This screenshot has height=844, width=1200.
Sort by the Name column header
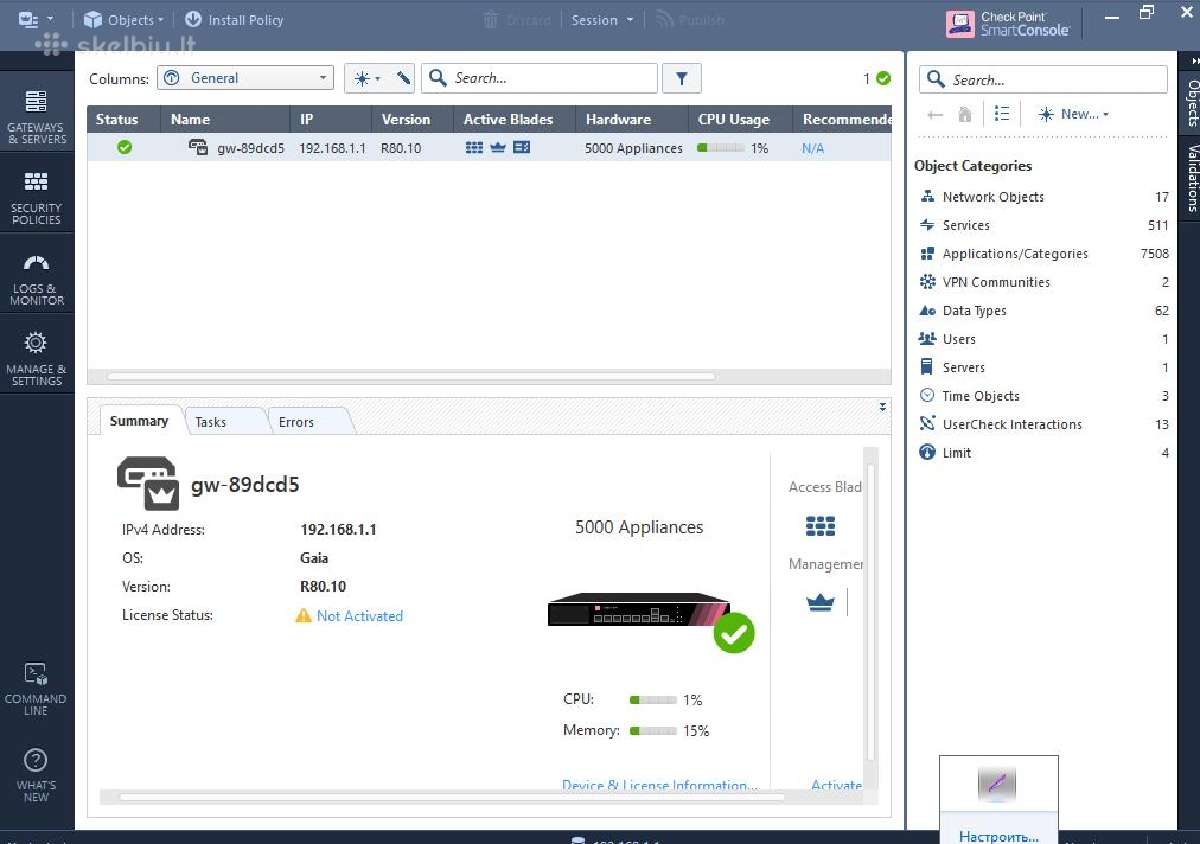pos(225,119)
